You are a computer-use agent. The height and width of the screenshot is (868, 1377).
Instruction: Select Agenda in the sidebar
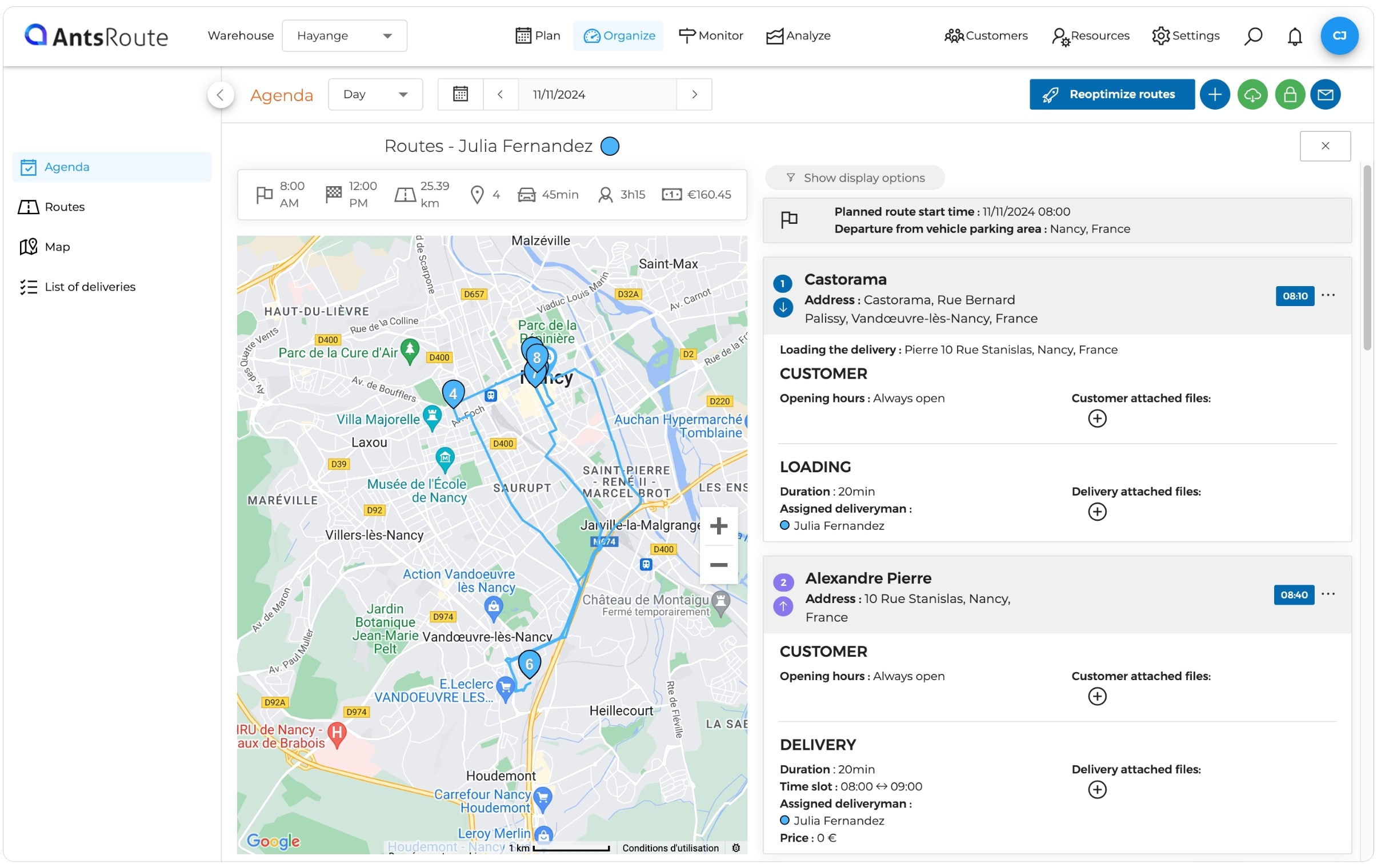111,167
